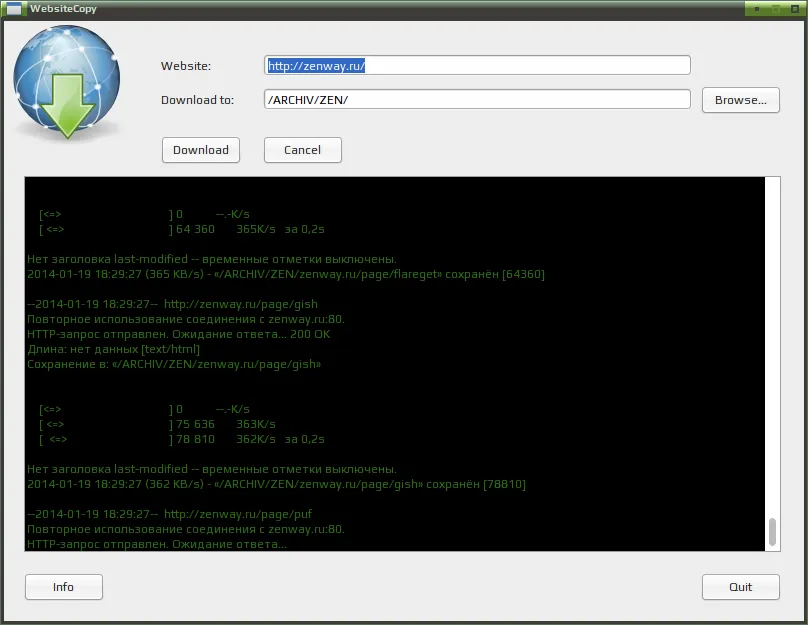Open the window menu icon beside WebsiteCopy title
This screenshot has height=625, width=808.
14,9
